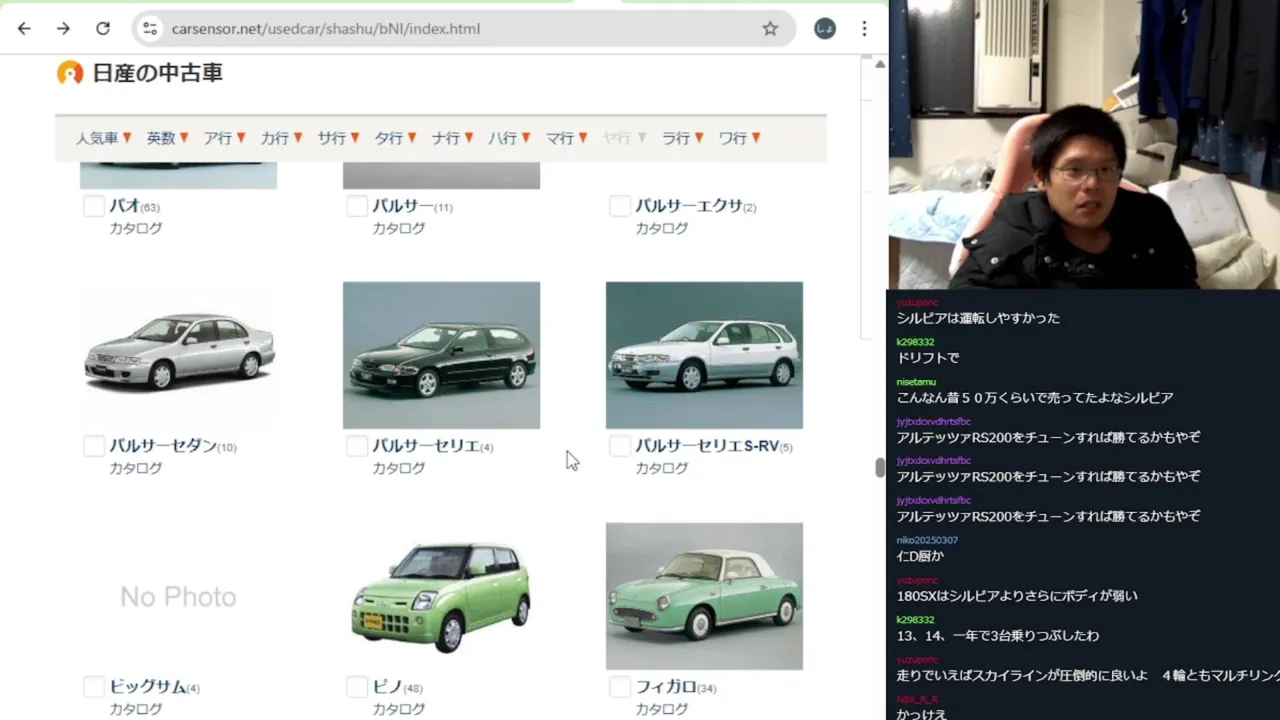Click chat message 180SXはシルビアよりさらにボディが弱い
This screenshot has width=1280, height=720.
tap(1017, 596)
